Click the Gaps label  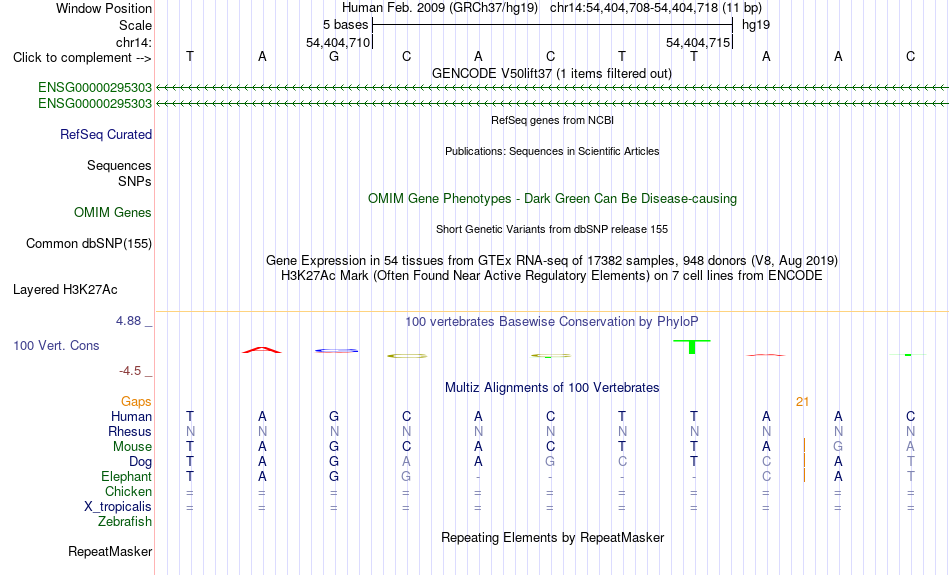[136, 402]
